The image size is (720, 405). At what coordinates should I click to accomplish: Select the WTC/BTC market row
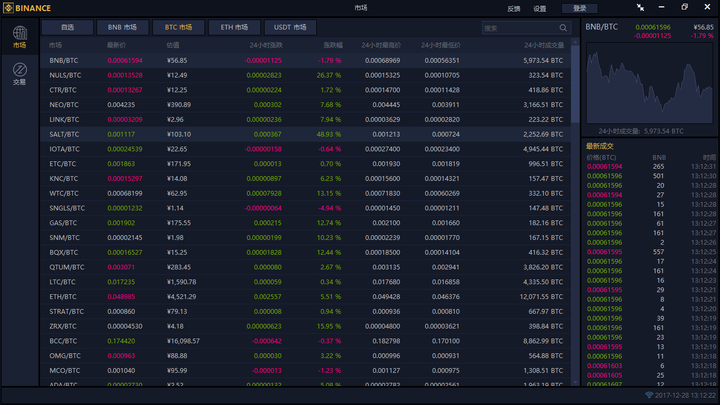click(306, 193)
